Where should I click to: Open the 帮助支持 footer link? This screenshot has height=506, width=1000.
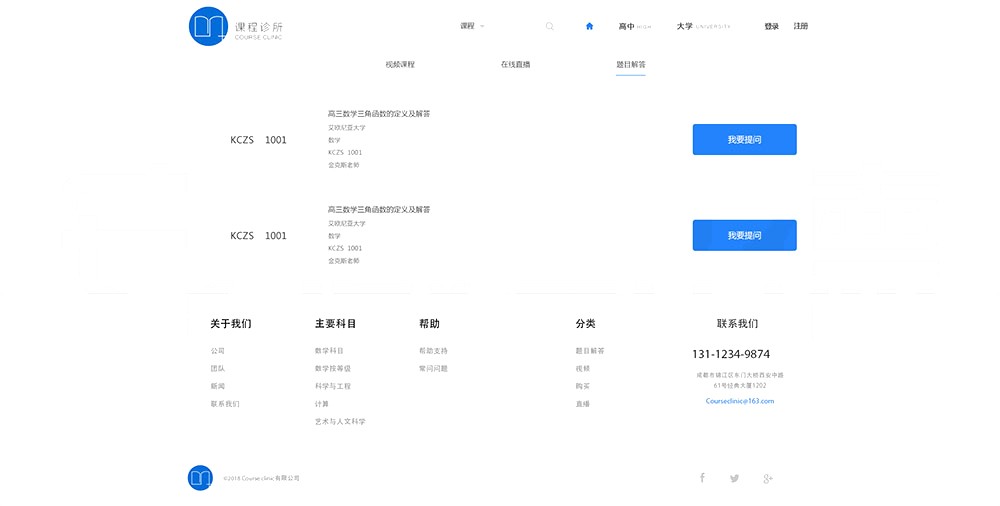coord(433,351)
